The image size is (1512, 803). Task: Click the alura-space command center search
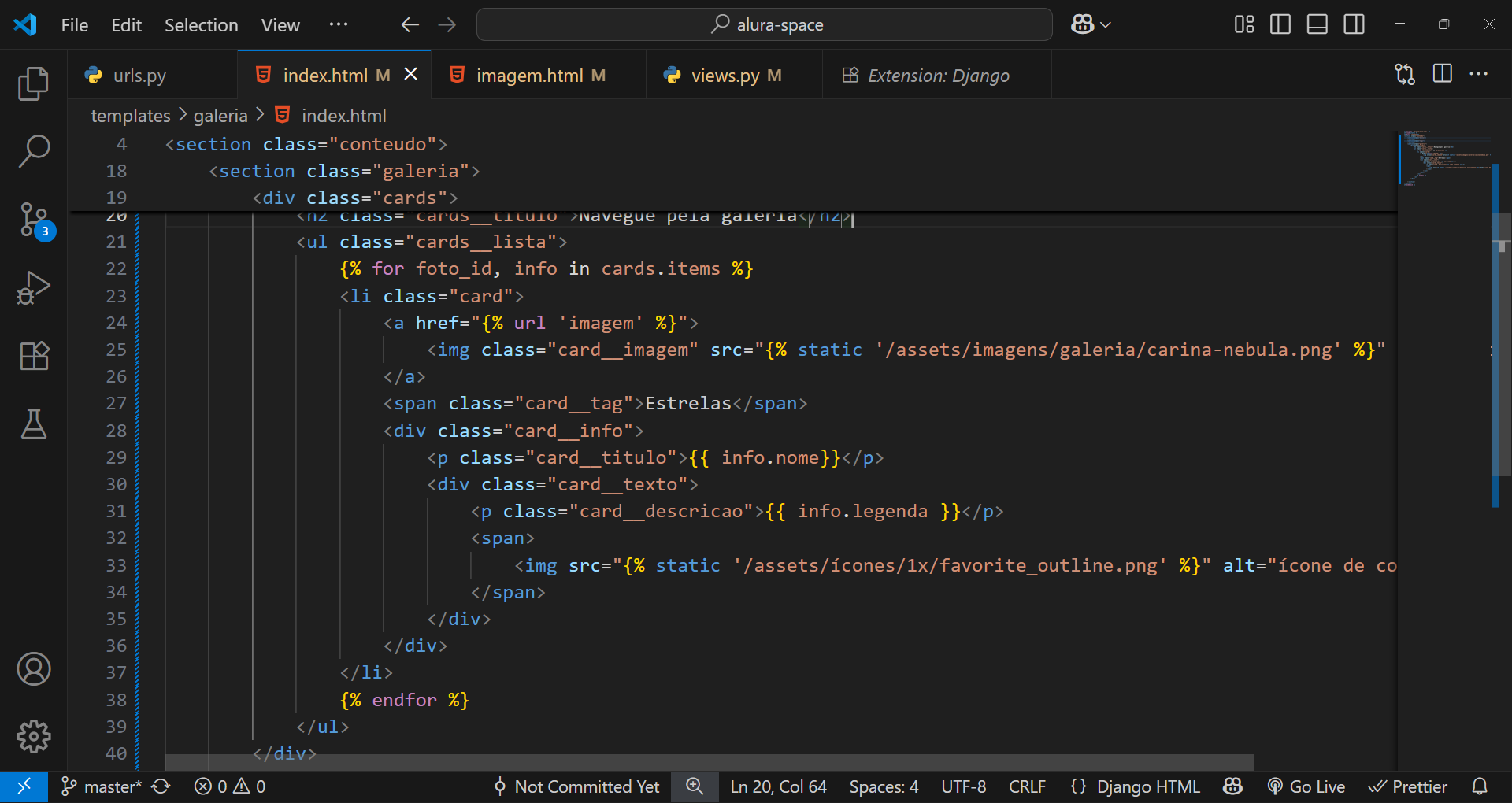click(764, 24)
